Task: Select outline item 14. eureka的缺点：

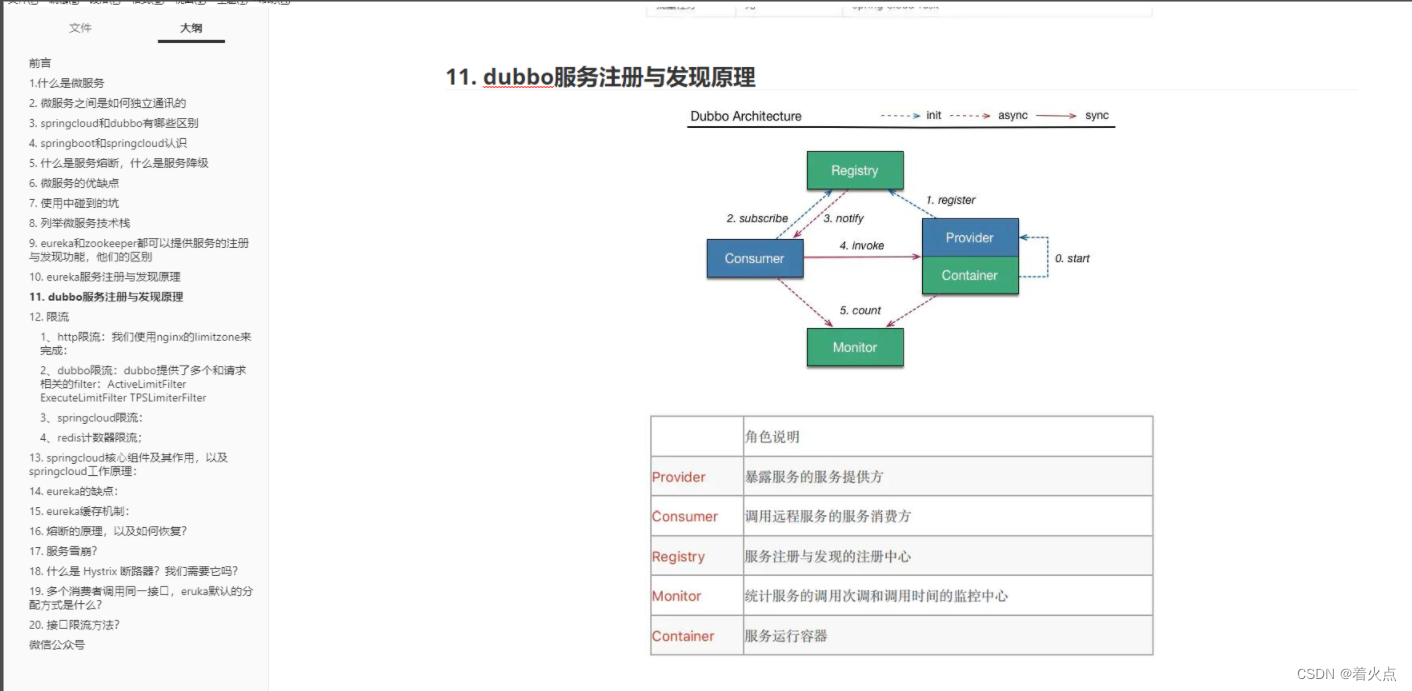Action: 73,491
